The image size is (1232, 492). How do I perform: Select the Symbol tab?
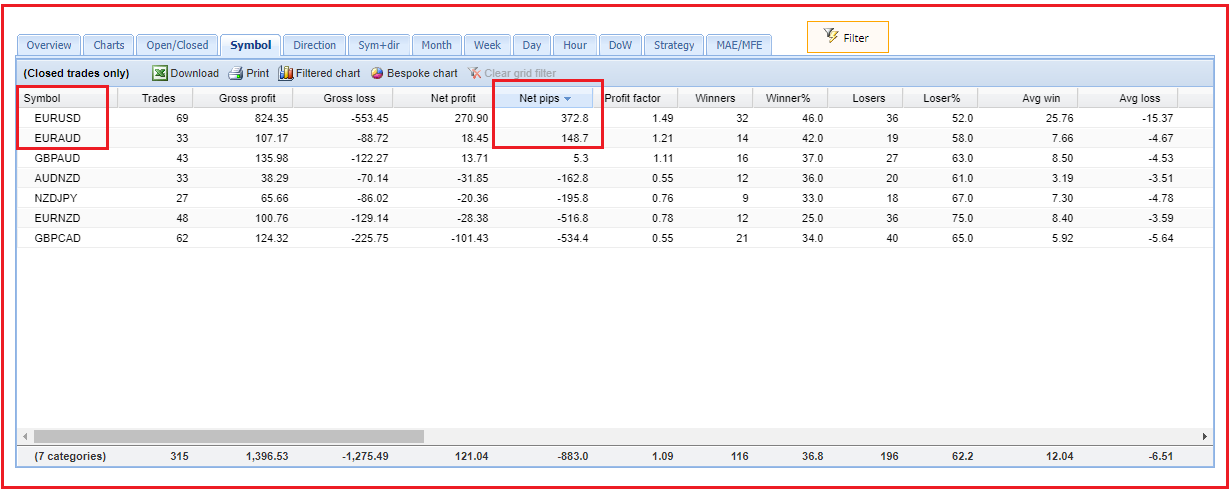[250, 45]
